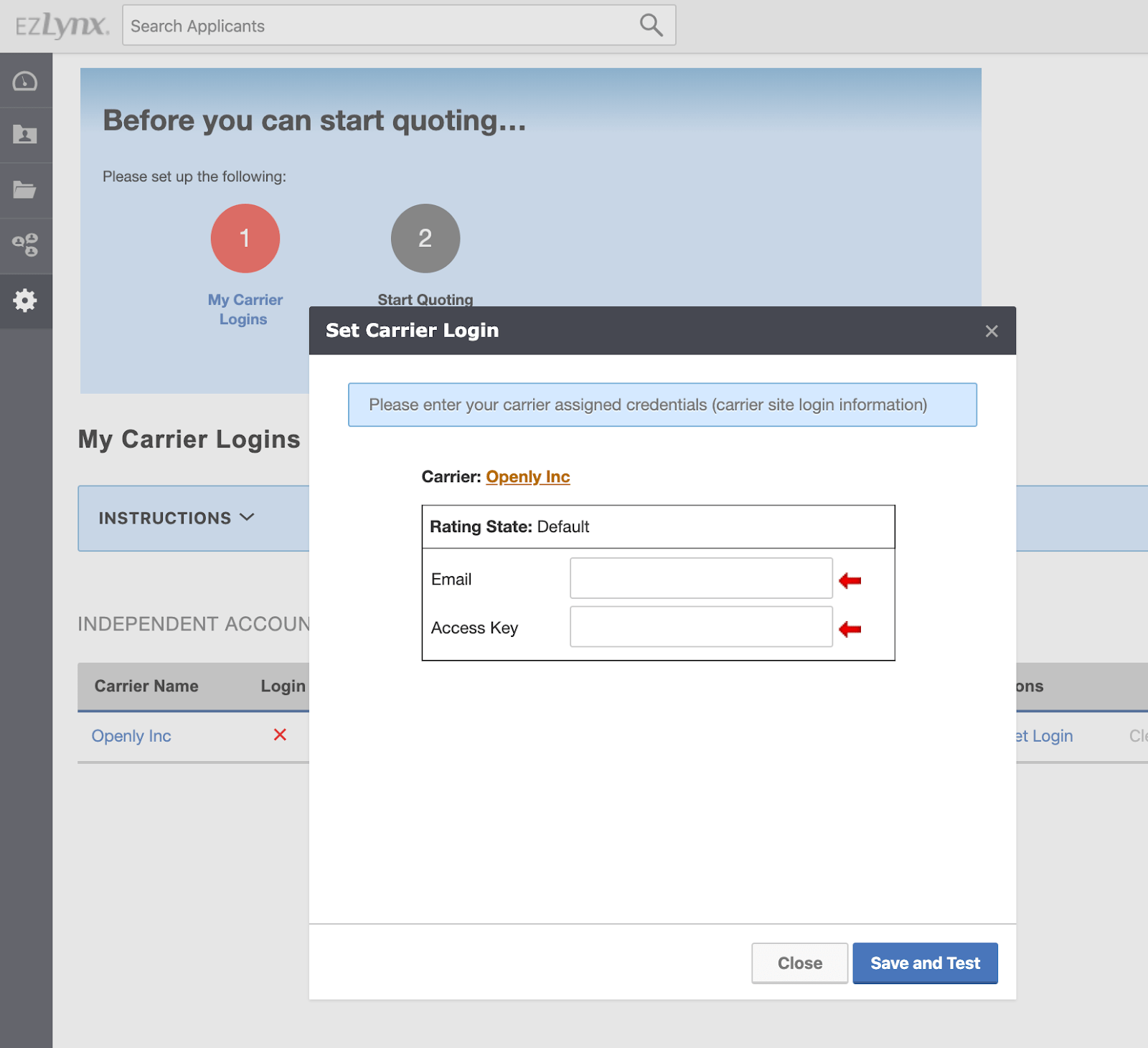Screen dimensions: 1148x1048
Task: Select the Applicants sidebar icon
Action: pos(26,134)
